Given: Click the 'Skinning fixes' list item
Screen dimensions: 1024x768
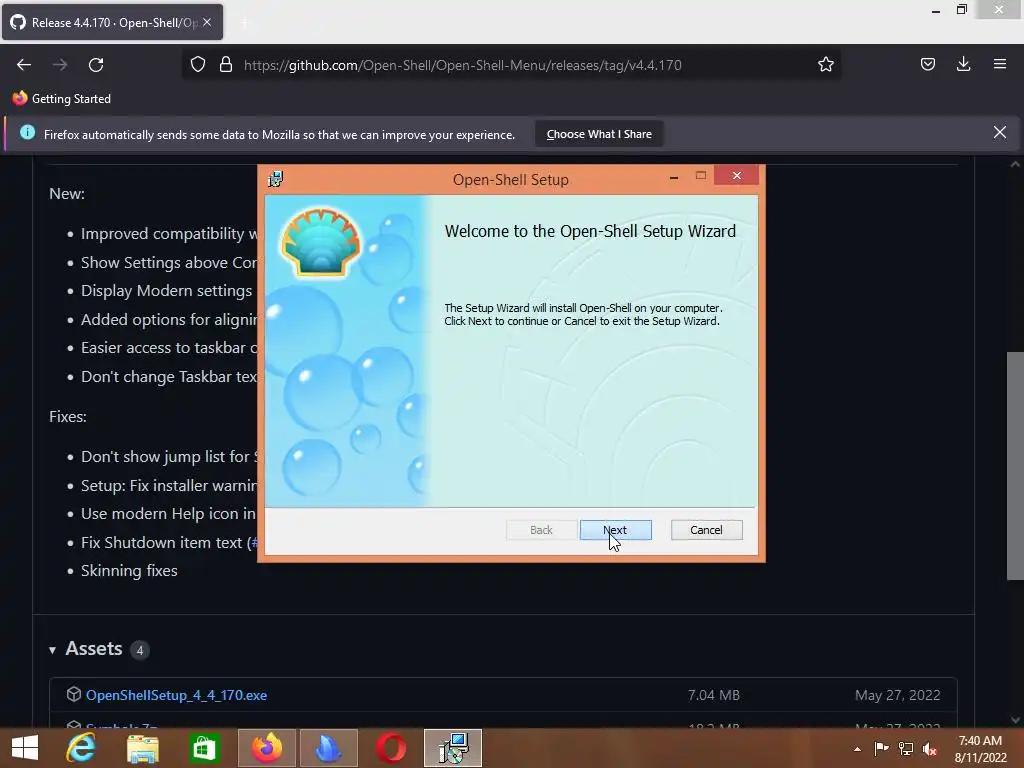Looking at the screenshot, I should (x=129, y=571).
